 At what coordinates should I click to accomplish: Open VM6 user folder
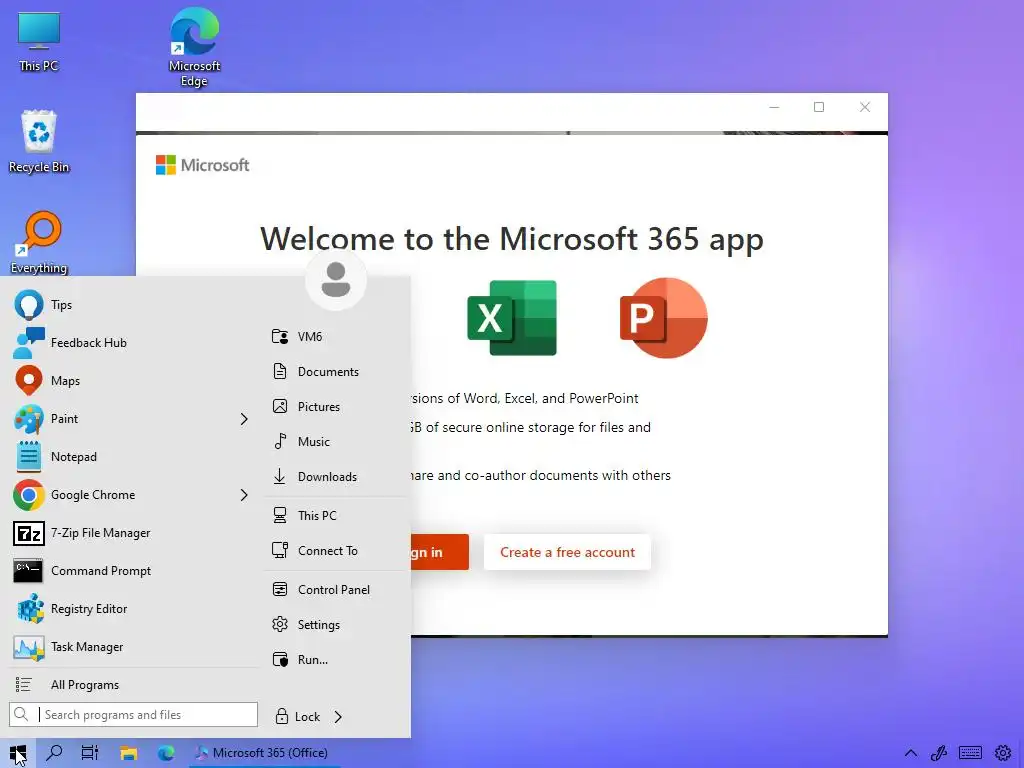336,336
